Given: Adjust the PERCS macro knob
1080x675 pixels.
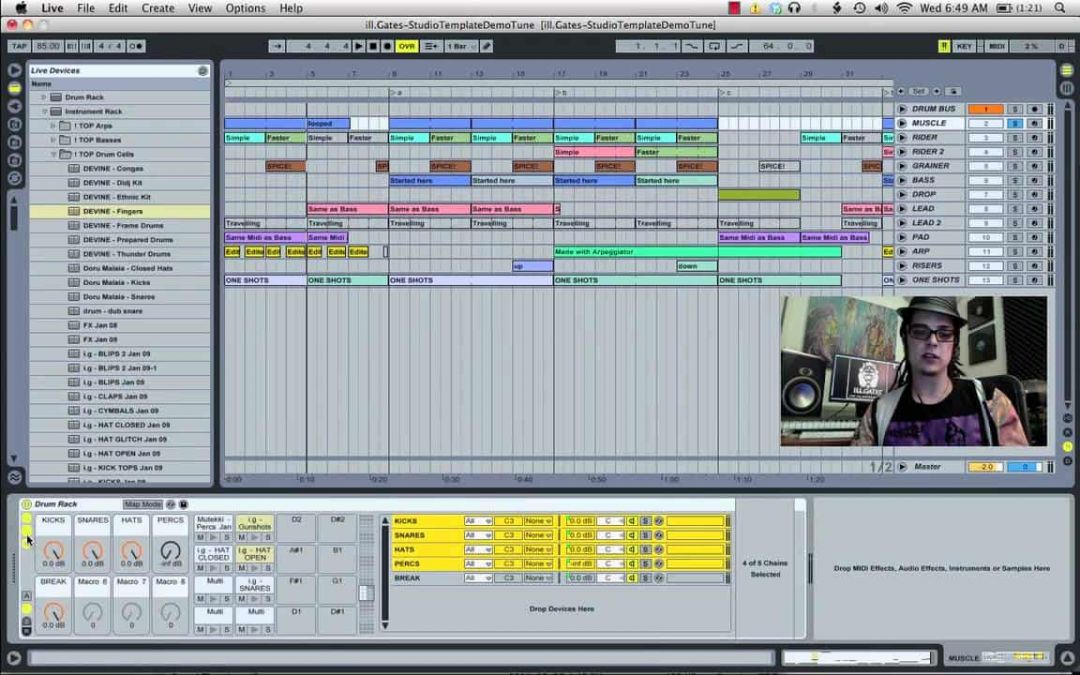Looking at the screenshot, I should click(170, 550).
